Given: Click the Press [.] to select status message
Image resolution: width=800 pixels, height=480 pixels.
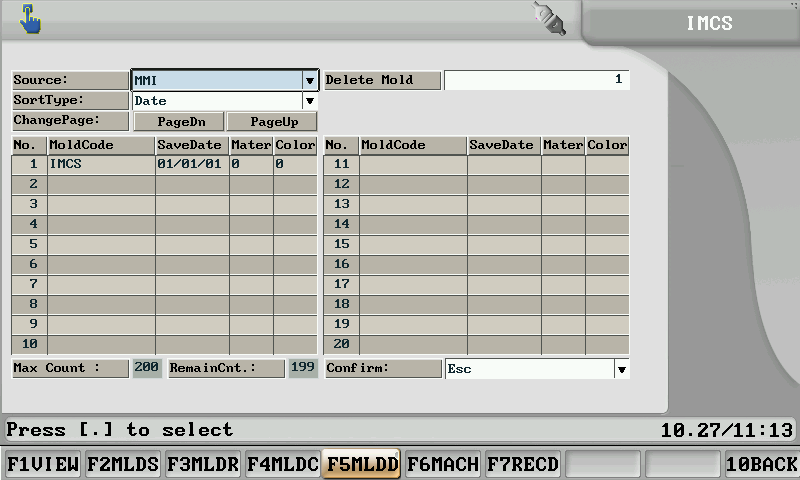Looking at the screenshot, I should (119, 430).
